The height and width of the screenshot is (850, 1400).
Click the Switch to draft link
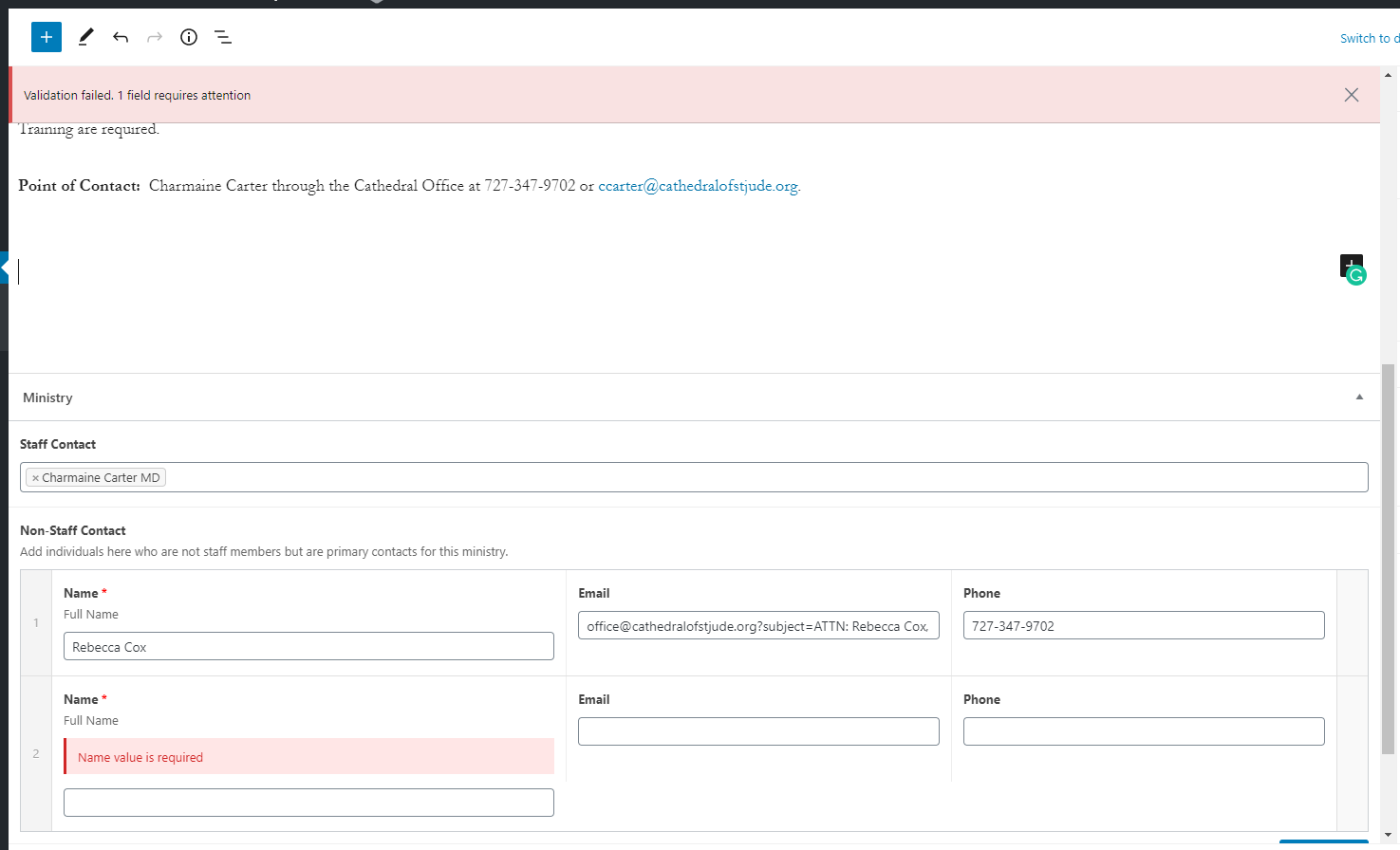pyautogui.click(x=1369, y=38)
